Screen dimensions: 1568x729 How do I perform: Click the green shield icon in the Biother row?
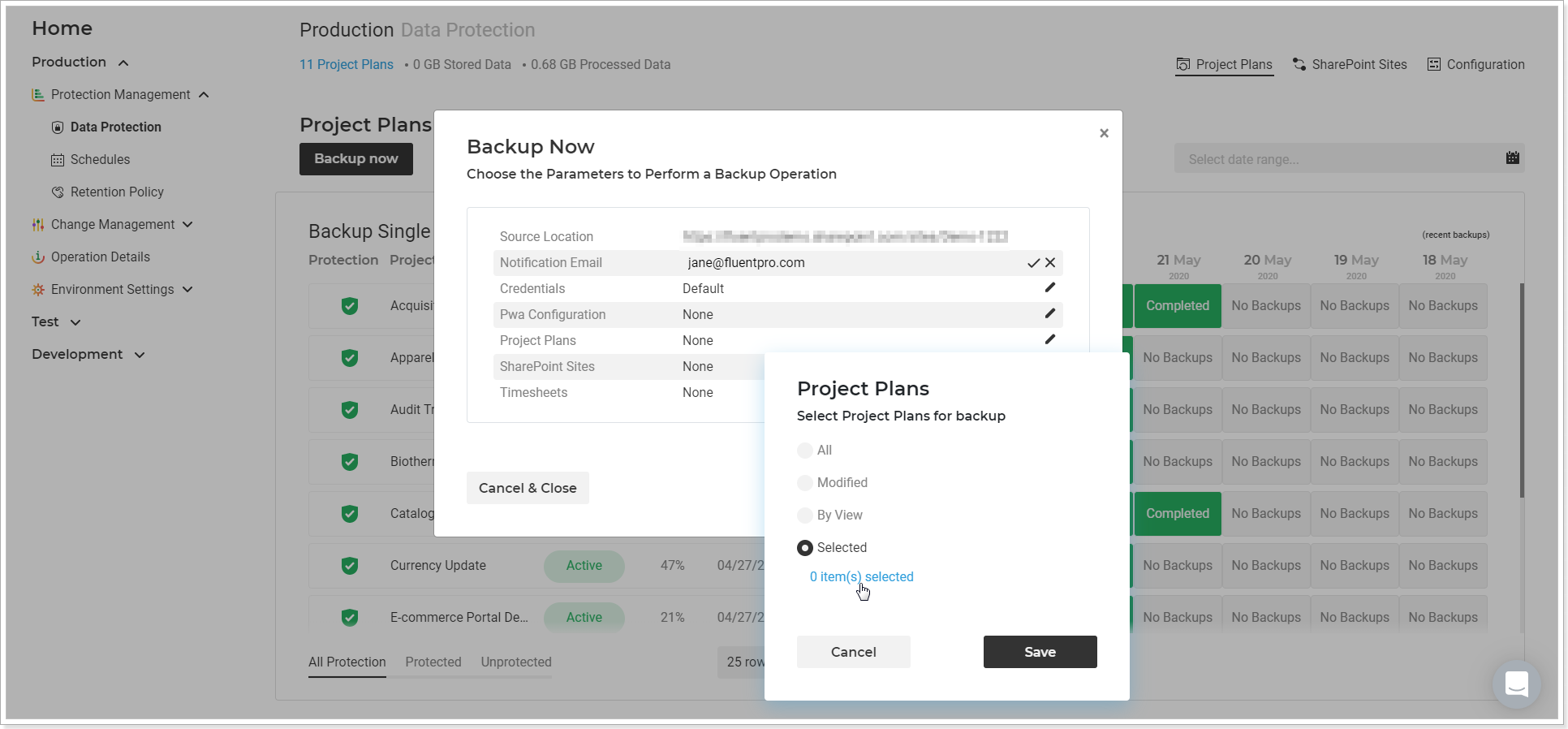coord(350,462)
